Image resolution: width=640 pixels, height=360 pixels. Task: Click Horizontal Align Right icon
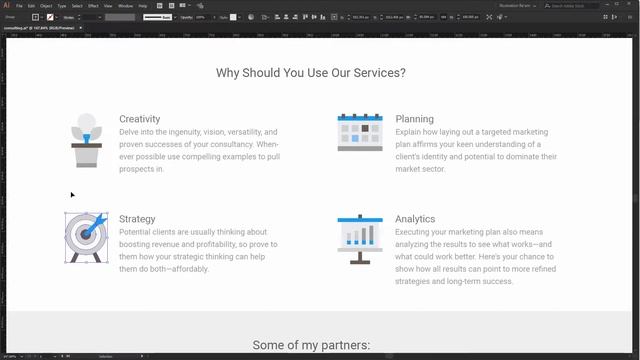coord(295,17)
